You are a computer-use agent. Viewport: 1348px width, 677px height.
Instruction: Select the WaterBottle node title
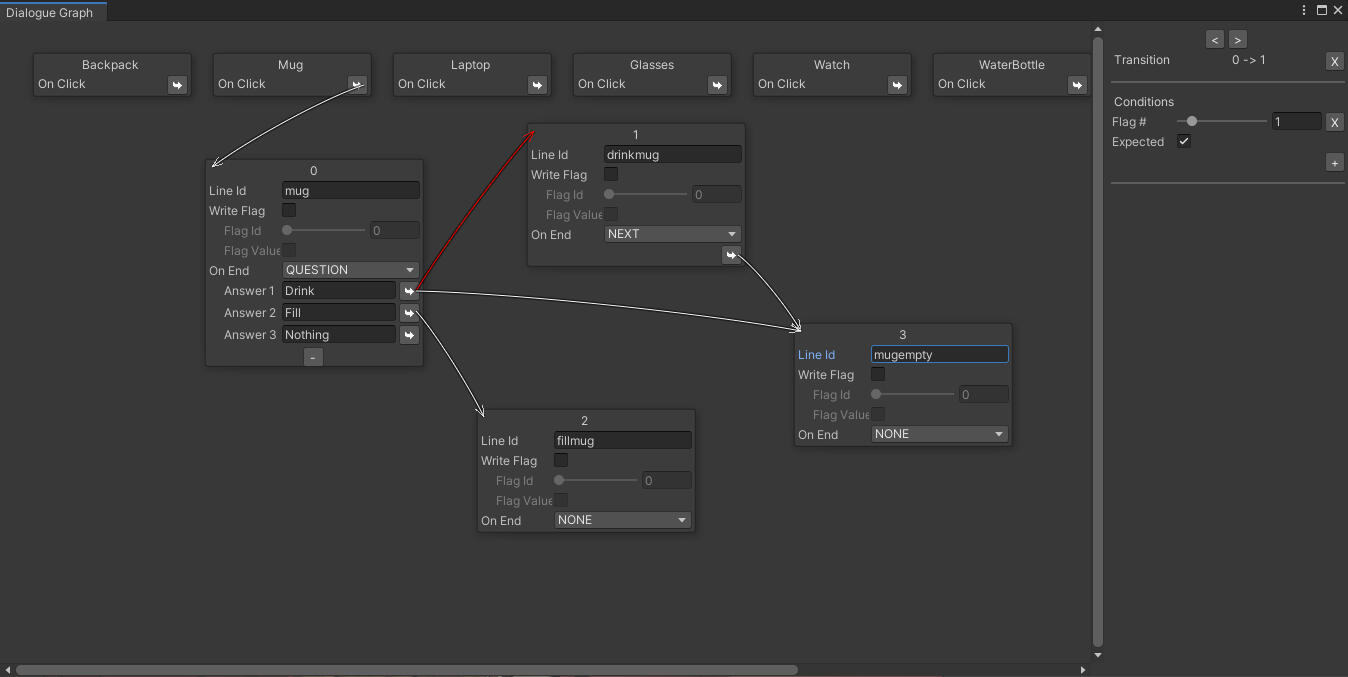(1012, 65)
